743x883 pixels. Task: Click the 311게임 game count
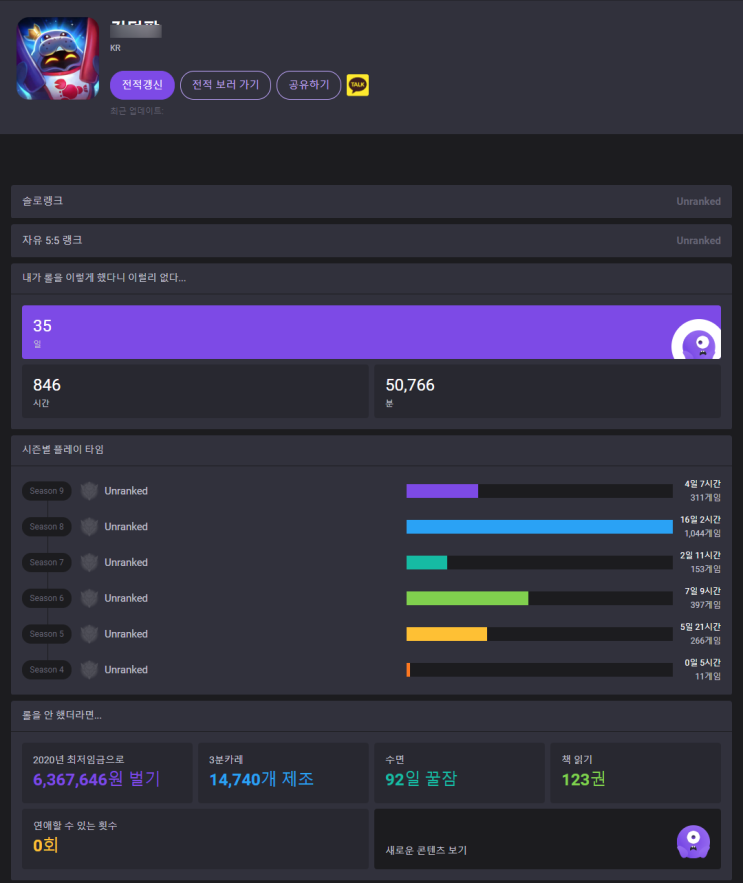[705, 498]
